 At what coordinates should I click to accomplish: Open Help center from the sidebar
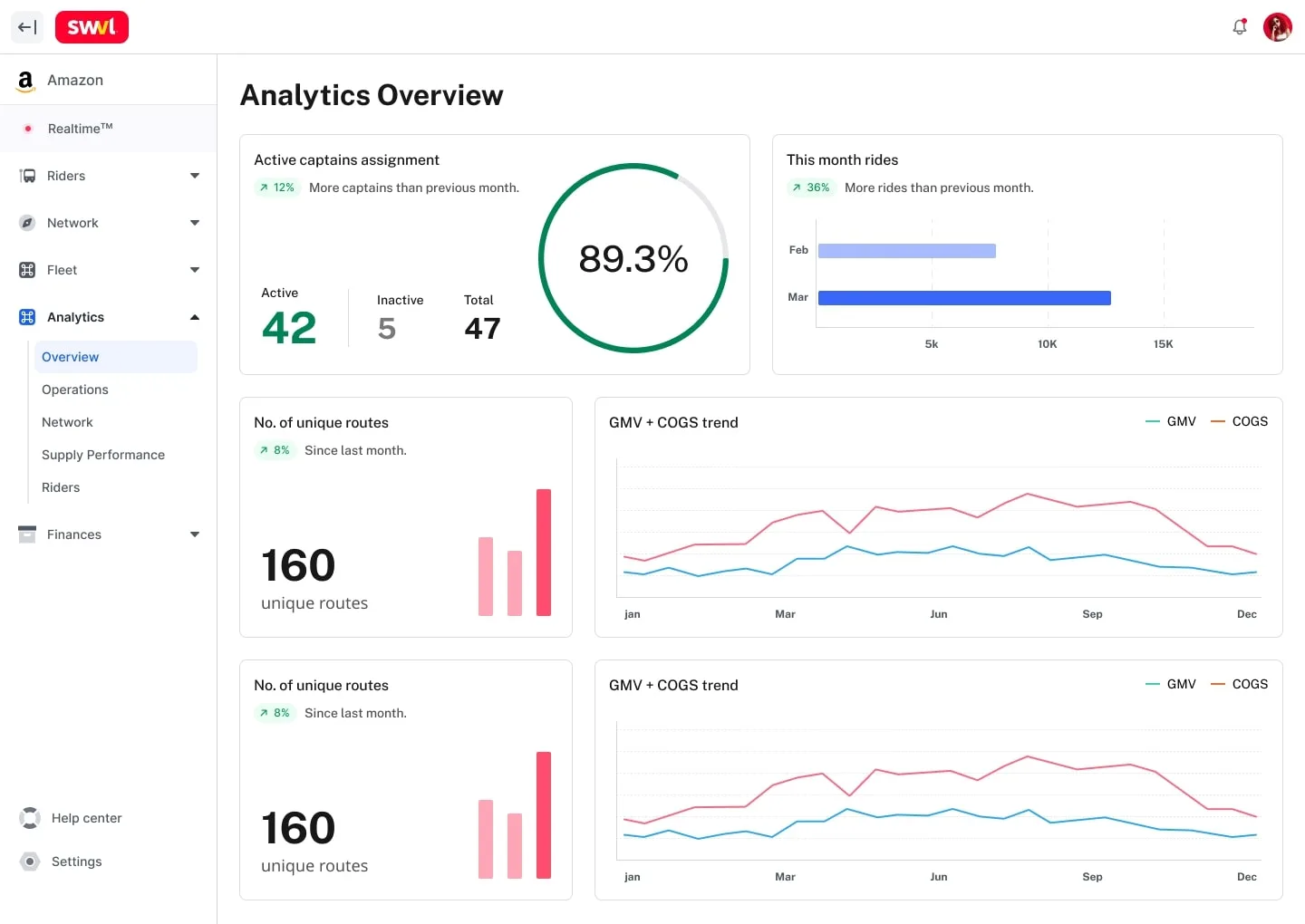pyautogui.click(x=86, y=818)
